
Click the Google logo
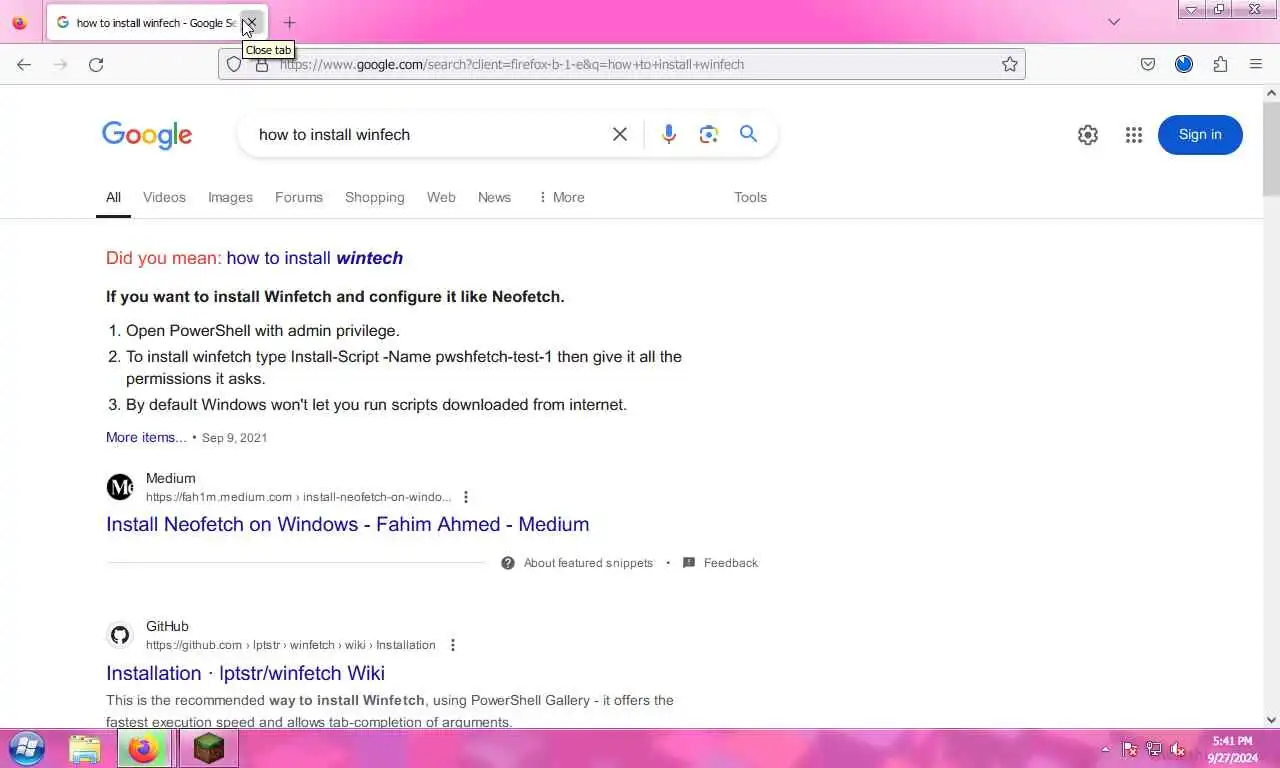[147, 135]
